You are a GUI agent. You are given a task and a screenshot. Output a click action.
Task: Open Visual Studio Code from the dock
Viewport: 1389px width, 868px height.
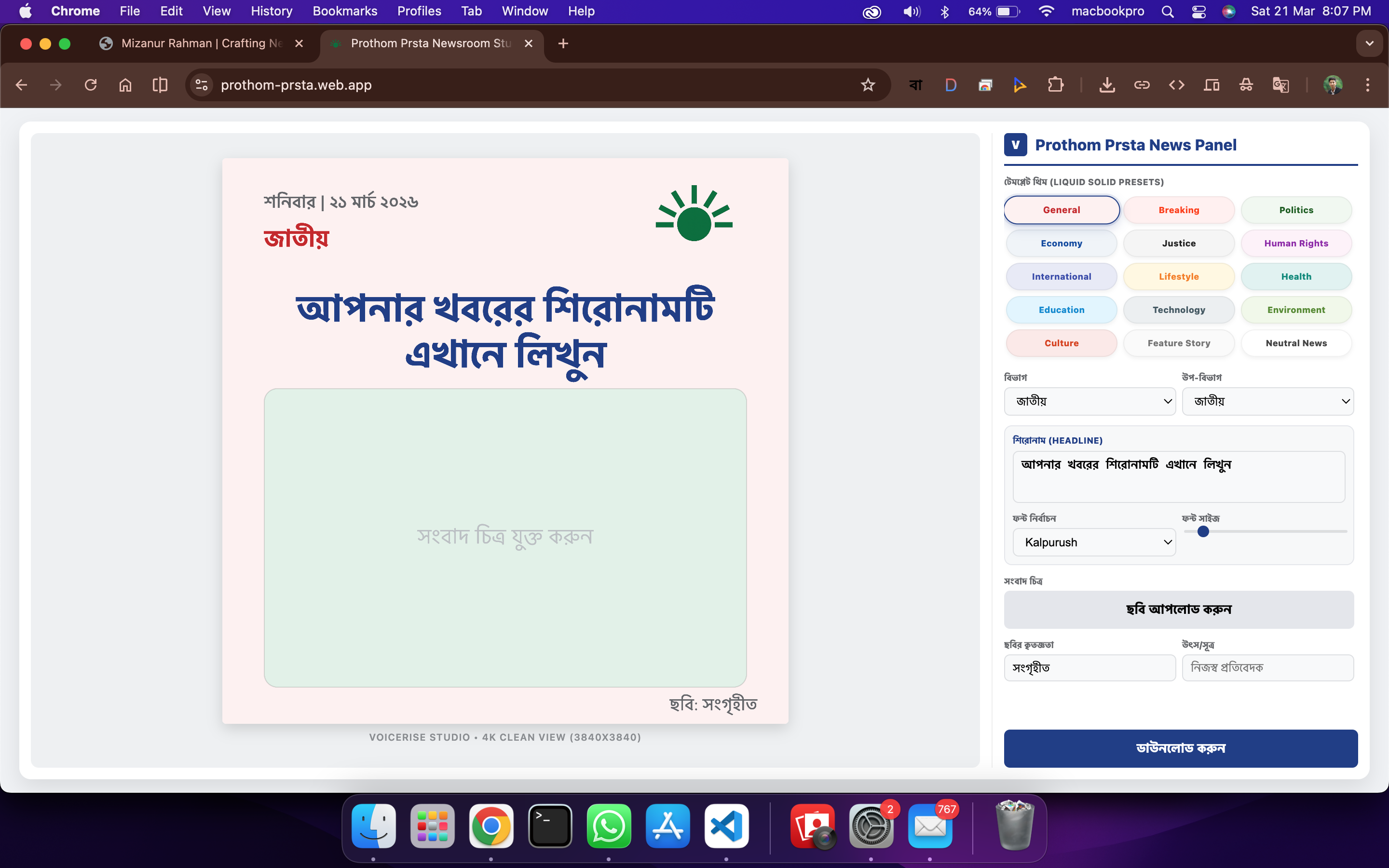(x=726, y=826)
